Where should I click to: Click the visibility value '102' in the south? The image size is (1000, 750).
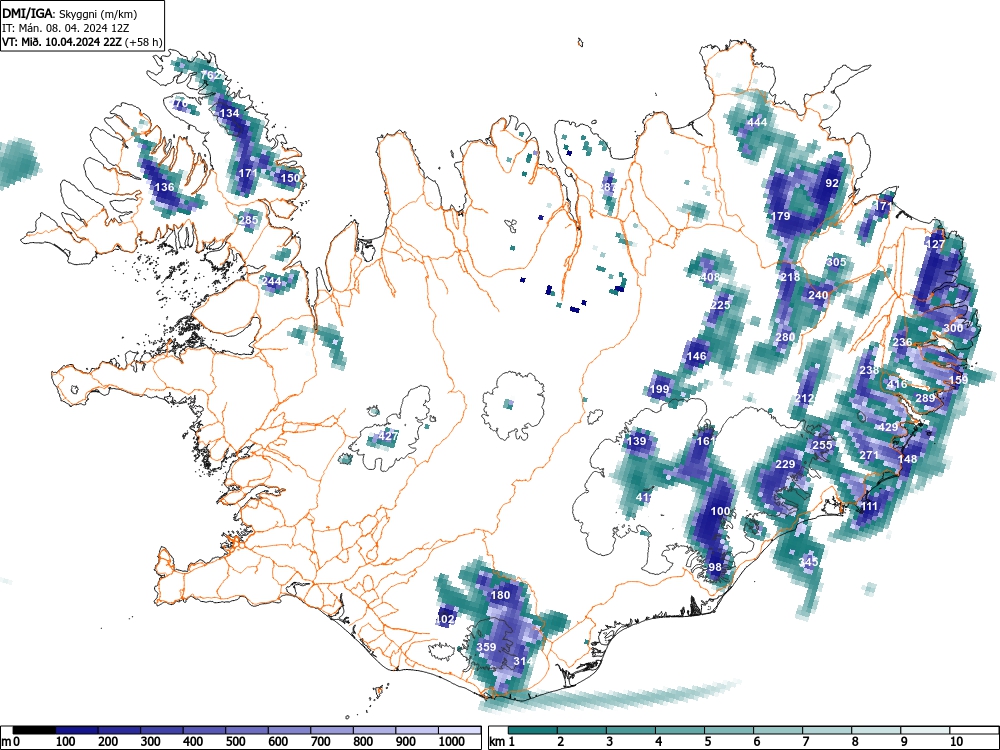[x=445, y=619]
